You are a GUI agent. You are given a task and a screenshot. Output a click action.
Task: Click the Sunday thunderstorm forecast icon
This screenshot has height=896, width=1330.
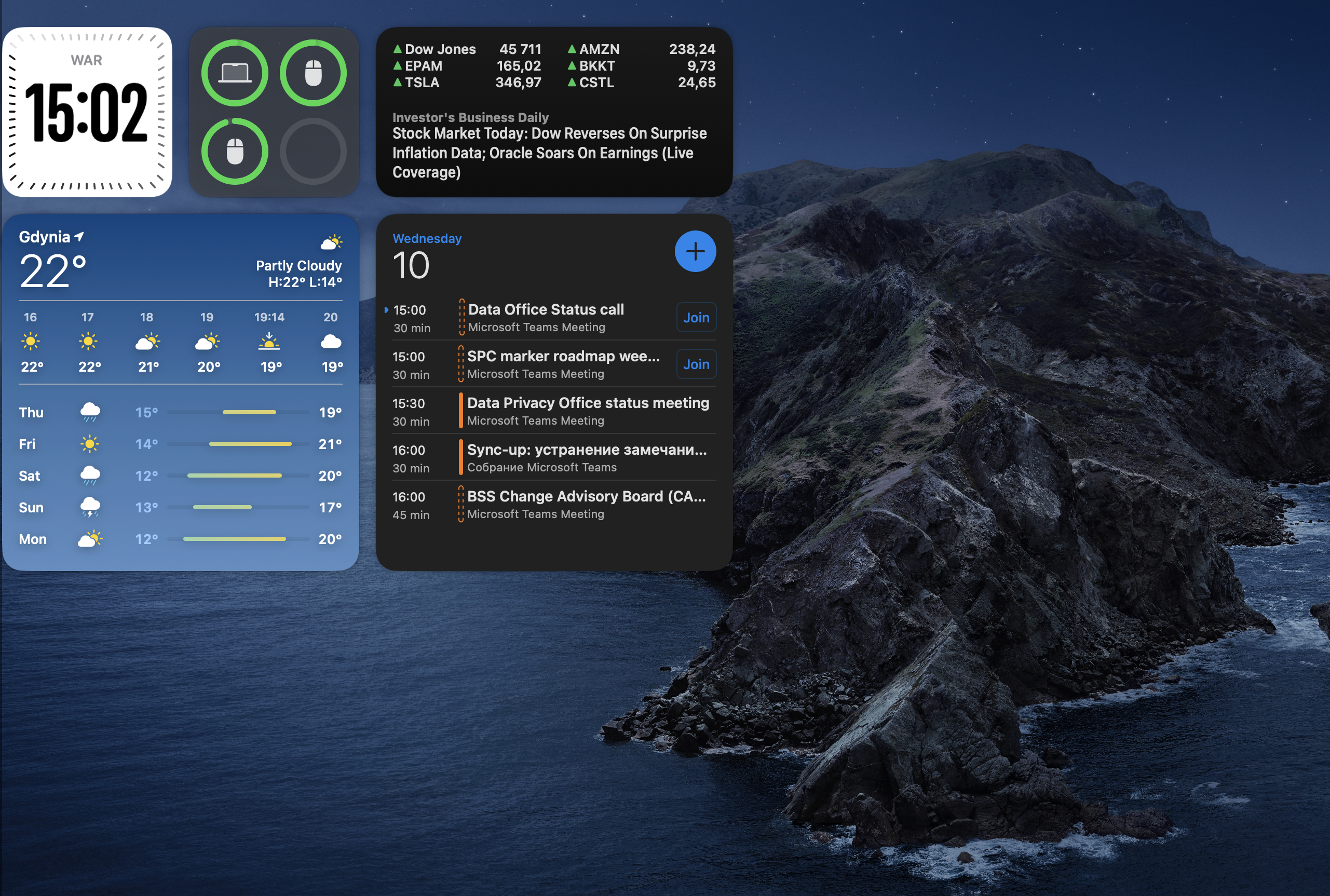(x=90, y=507)
